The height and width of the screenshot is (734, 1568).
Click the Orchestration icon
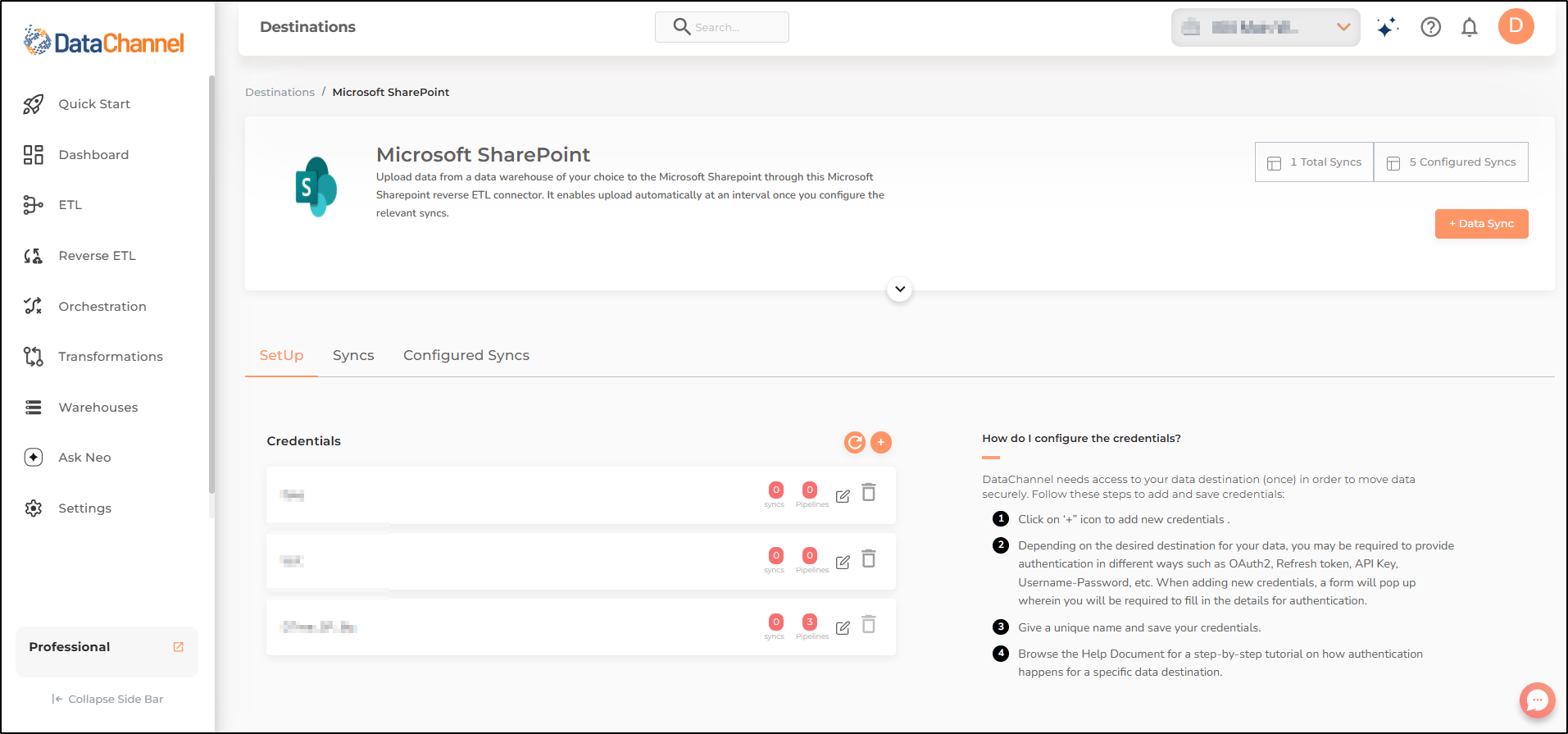[x=33, y=306]
